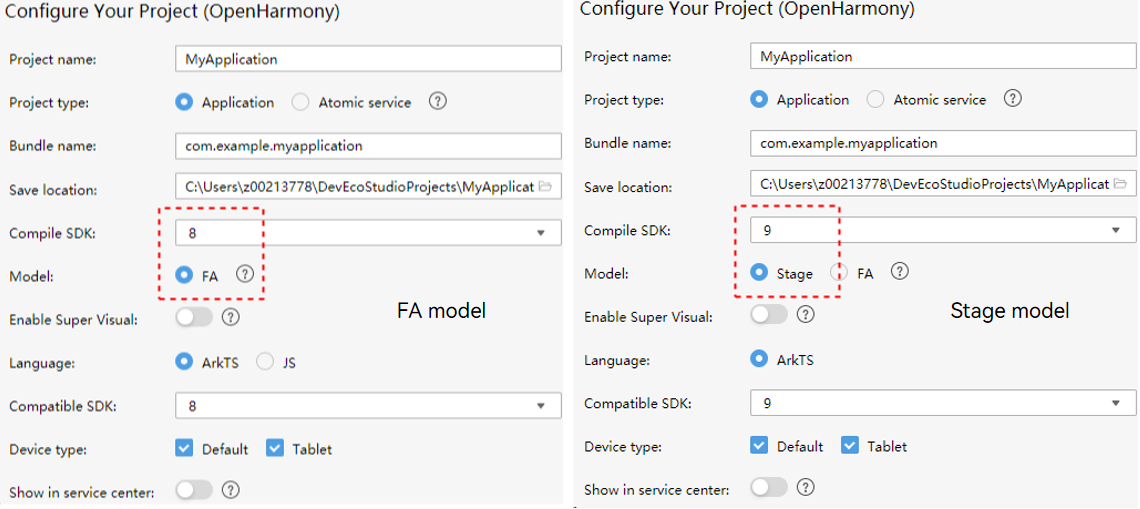Open Show in service center help, right panel
The height and width of the screenshot is (509, 1140).
806,486
